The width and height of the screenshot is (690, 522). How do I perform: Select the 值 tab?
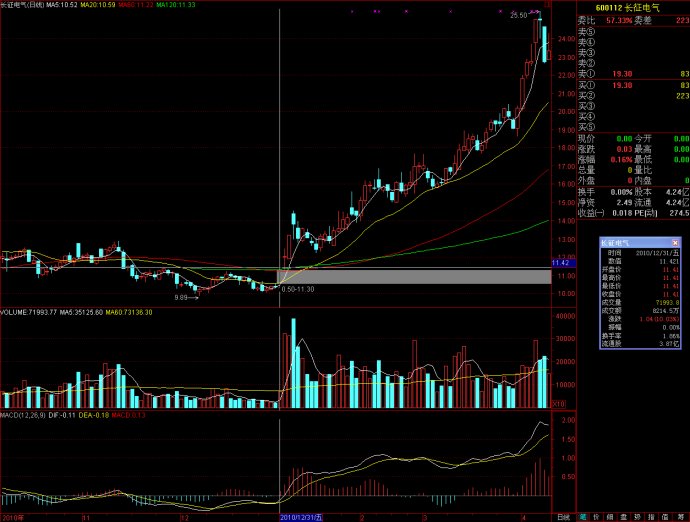pos(666,517)
